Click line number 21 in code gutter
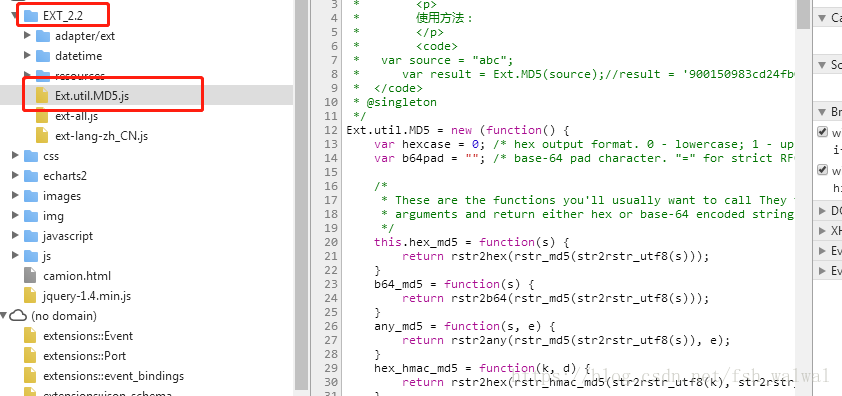Image resolution: width=842 pixels, height=396 pixels. pyautogui.click(x=331, y=256)
